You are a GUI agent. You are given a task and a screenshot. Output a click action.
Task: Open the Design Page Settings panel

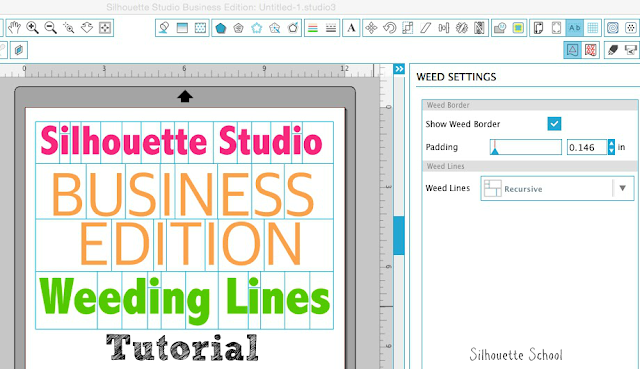coord(538,28)
